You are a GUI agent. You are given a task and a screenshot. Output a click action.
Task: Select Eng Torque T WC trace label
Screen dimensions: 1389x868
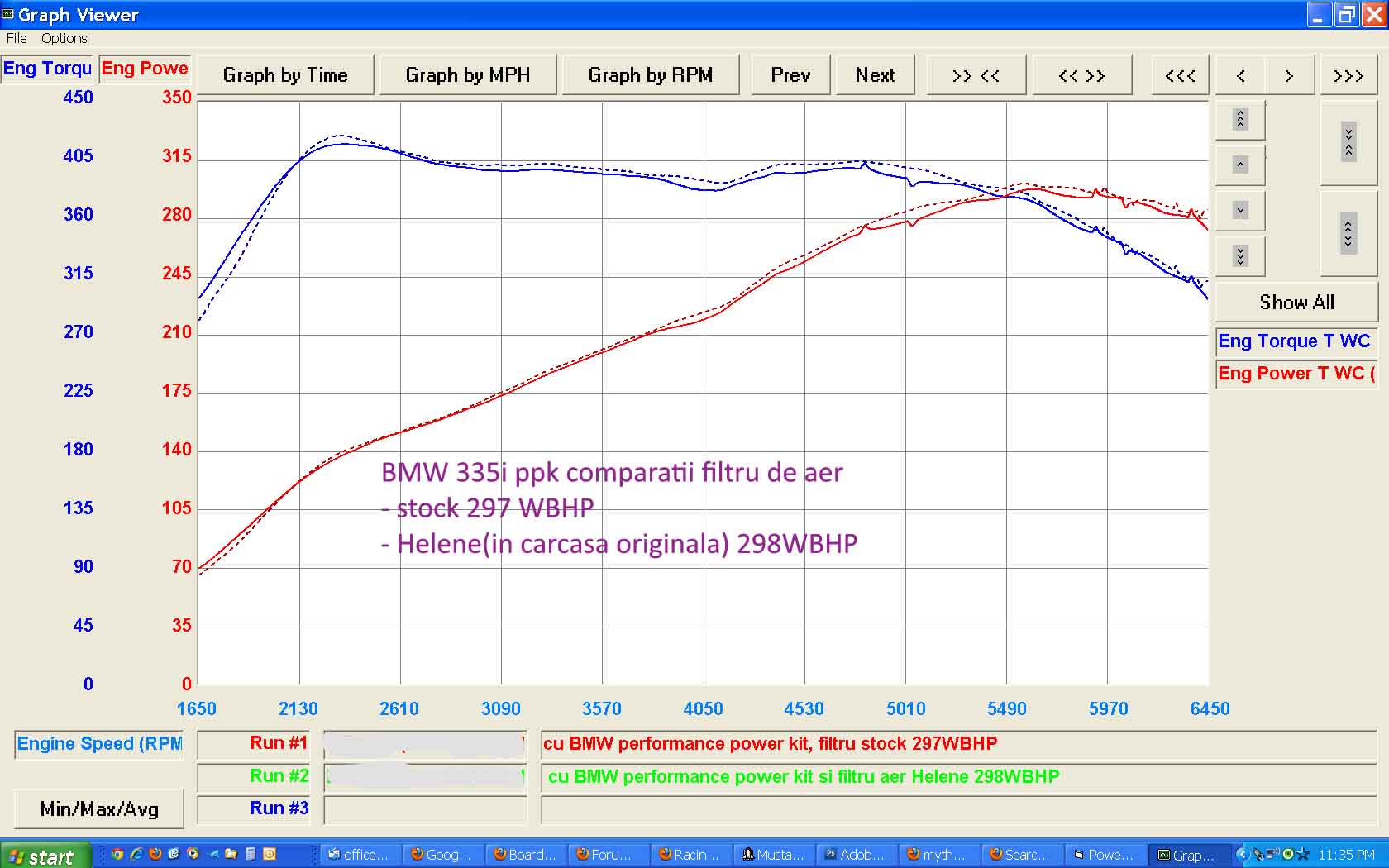point(1295,341)
